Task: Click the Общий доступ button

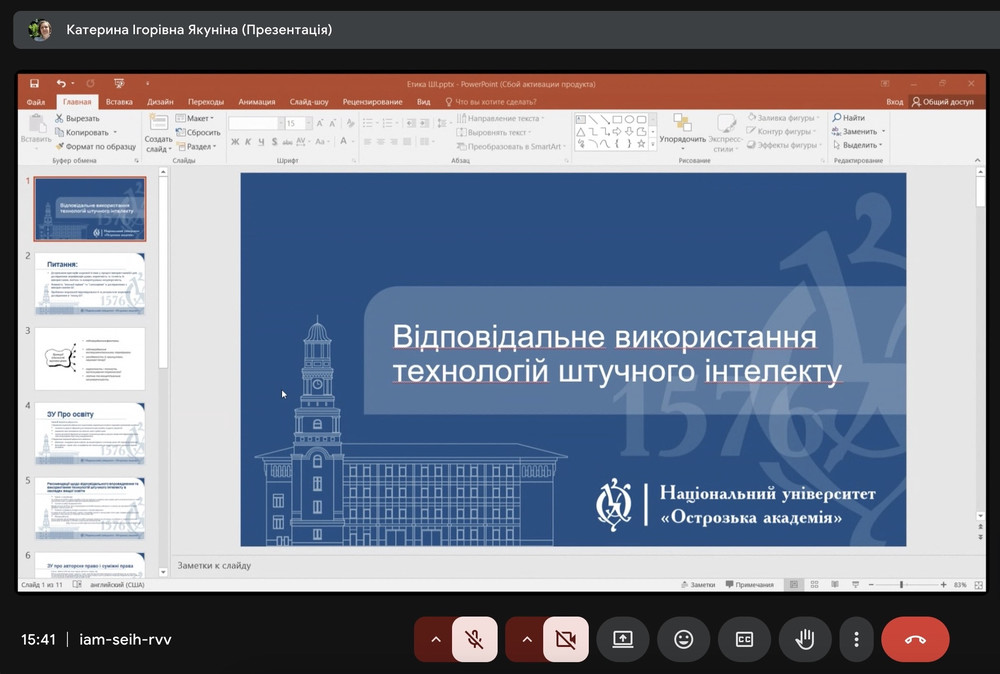Action: pyautogui.click(x=942, y=102)
